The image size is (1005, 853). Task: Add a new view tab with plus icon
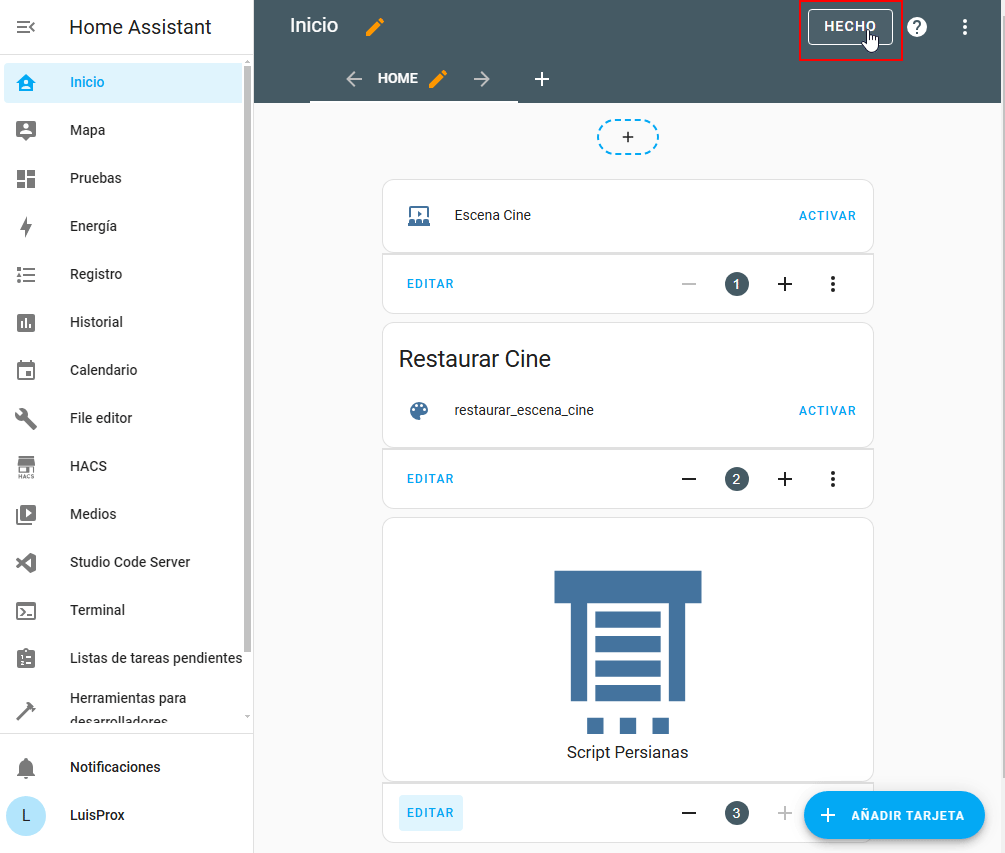click(542, 79)
